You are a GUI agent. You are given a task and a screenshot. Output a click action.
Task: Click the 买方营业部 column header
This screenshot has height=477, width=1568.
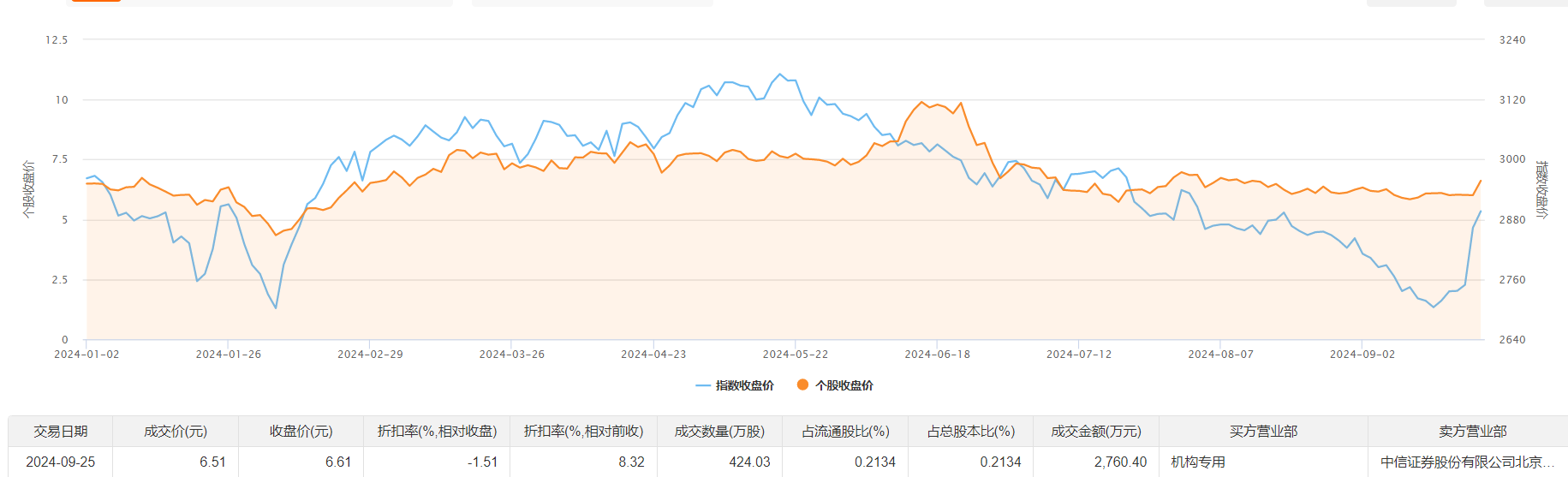(x=1263, y=432)
